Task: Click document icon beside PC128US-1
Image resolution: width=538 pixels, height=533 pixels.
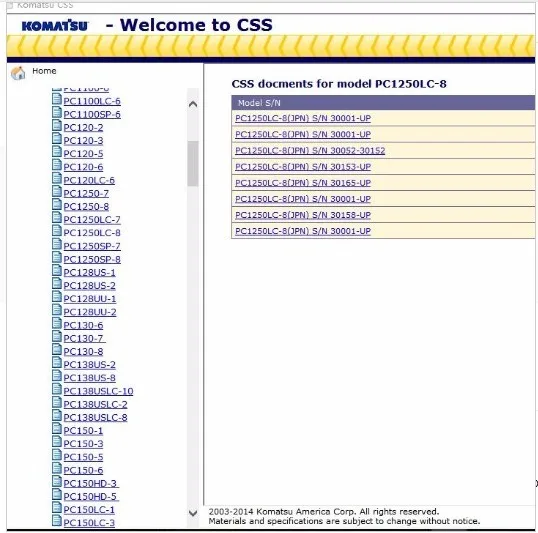Action: 57,270
